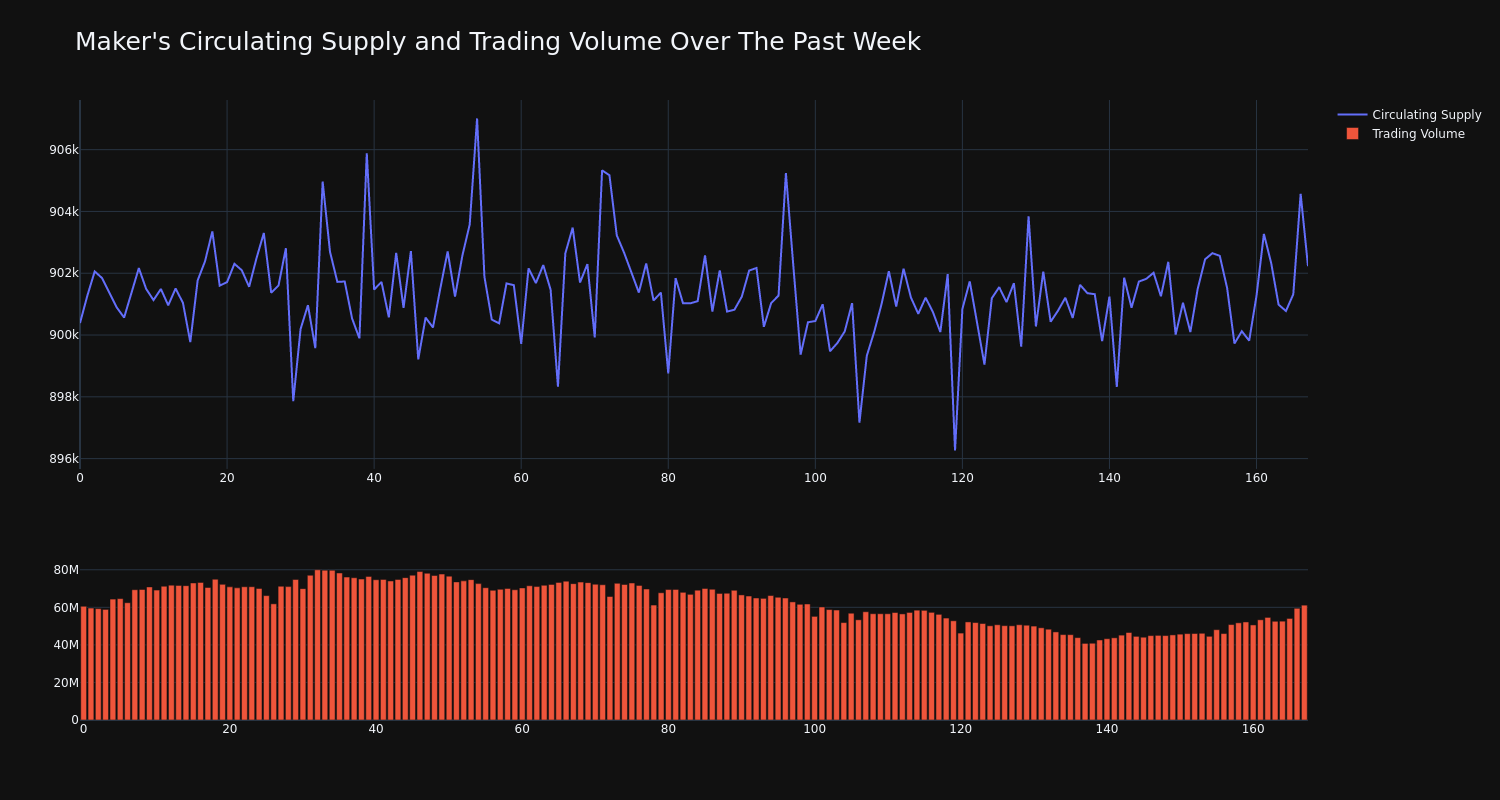
Task: Click the first trading volume bar
Action: click(x=83, y=663)
